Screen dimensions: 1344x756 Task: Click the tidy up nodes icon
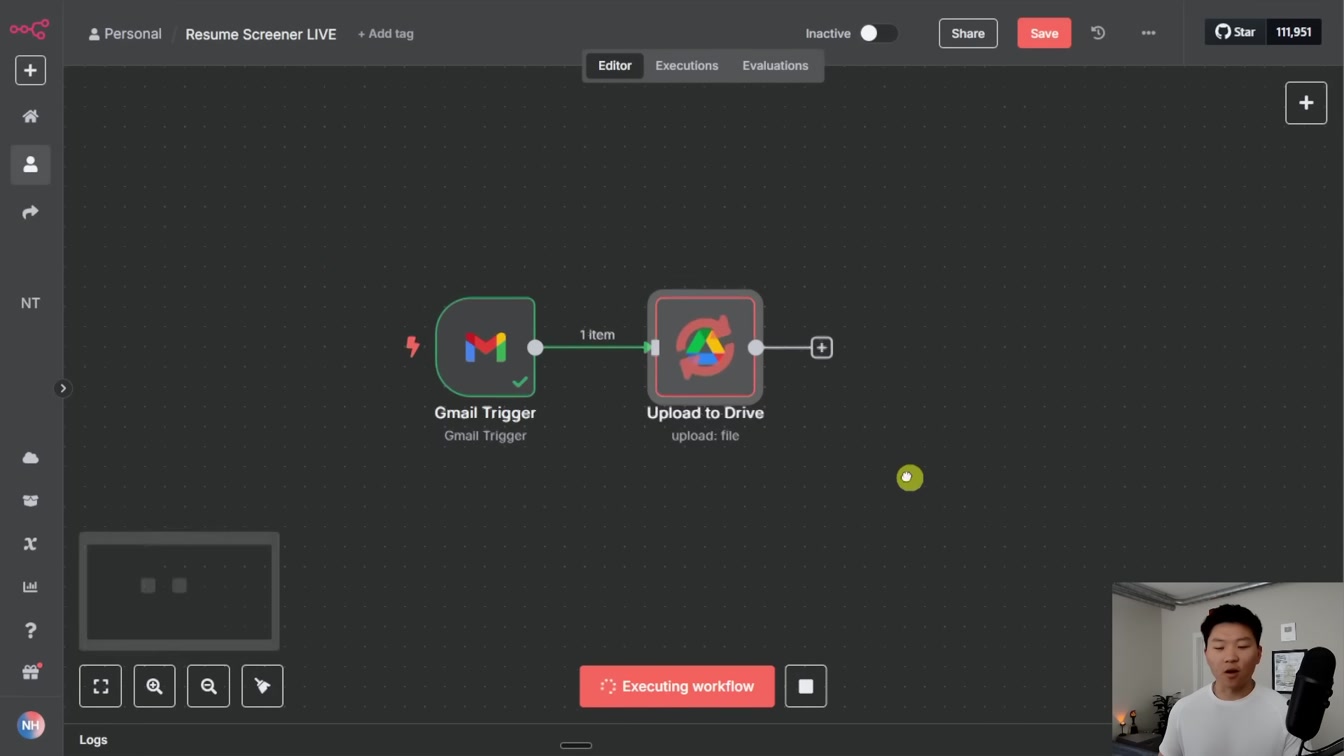tap(262, 686)
